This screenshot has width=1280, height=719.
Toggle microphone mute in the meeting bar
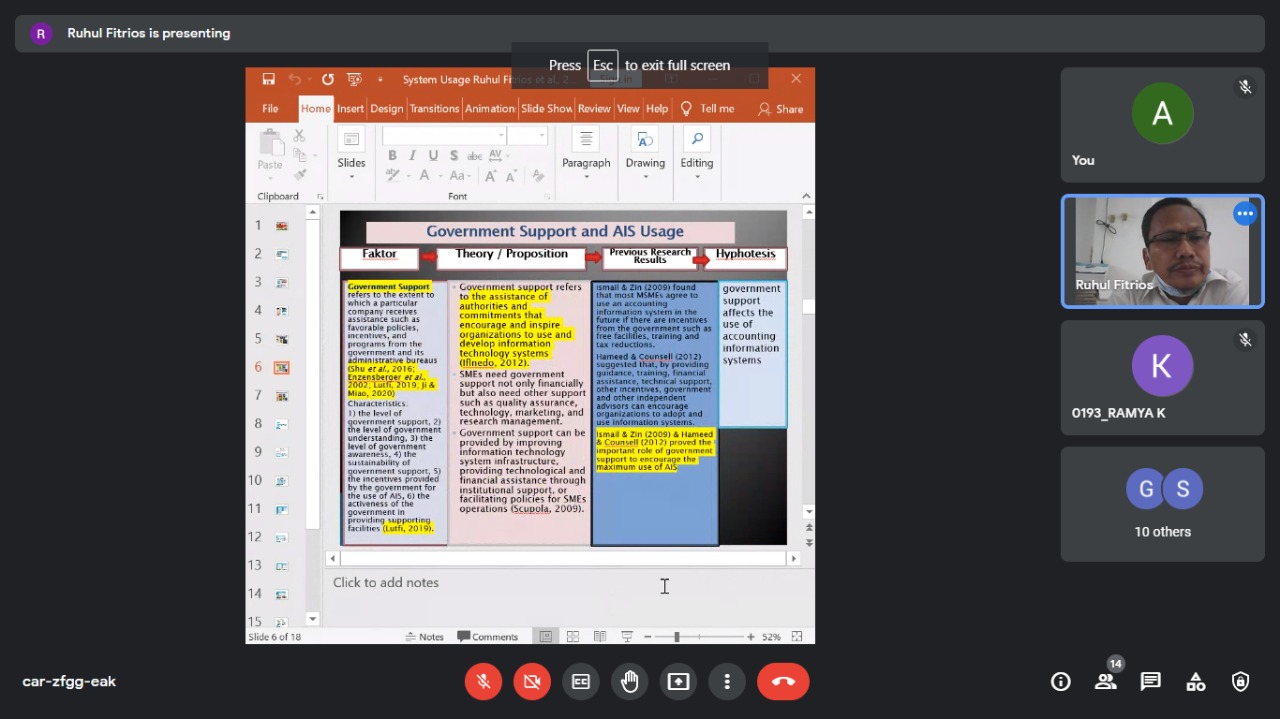(483, 682)
